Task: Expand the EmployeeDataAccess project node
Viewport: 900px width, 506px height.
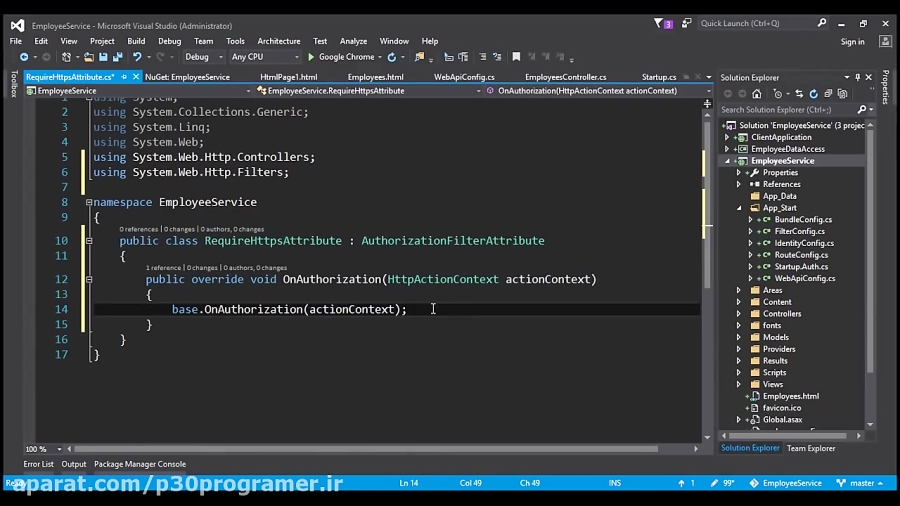Action: tap(727, 149)
